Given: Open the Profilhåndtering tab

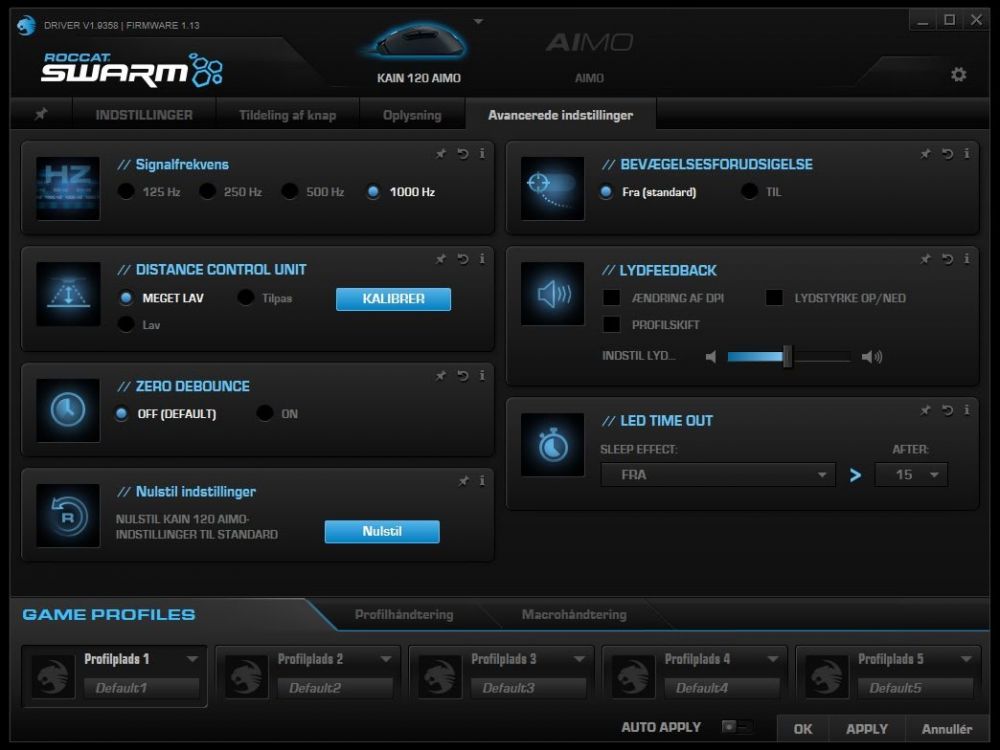Looking at the screenshot, I should point(404,614).
